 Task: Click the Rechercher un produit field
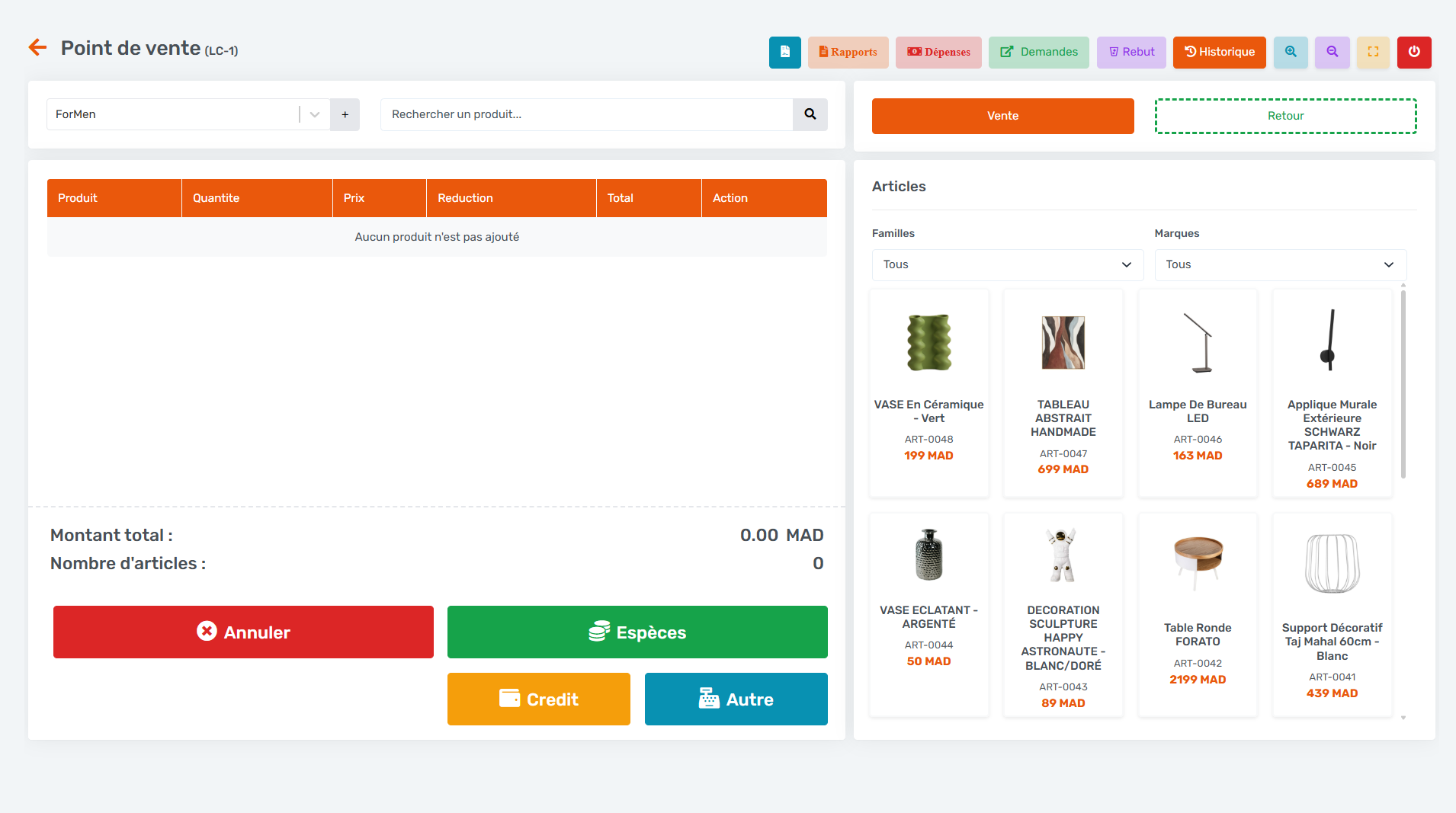pos(586,114)
